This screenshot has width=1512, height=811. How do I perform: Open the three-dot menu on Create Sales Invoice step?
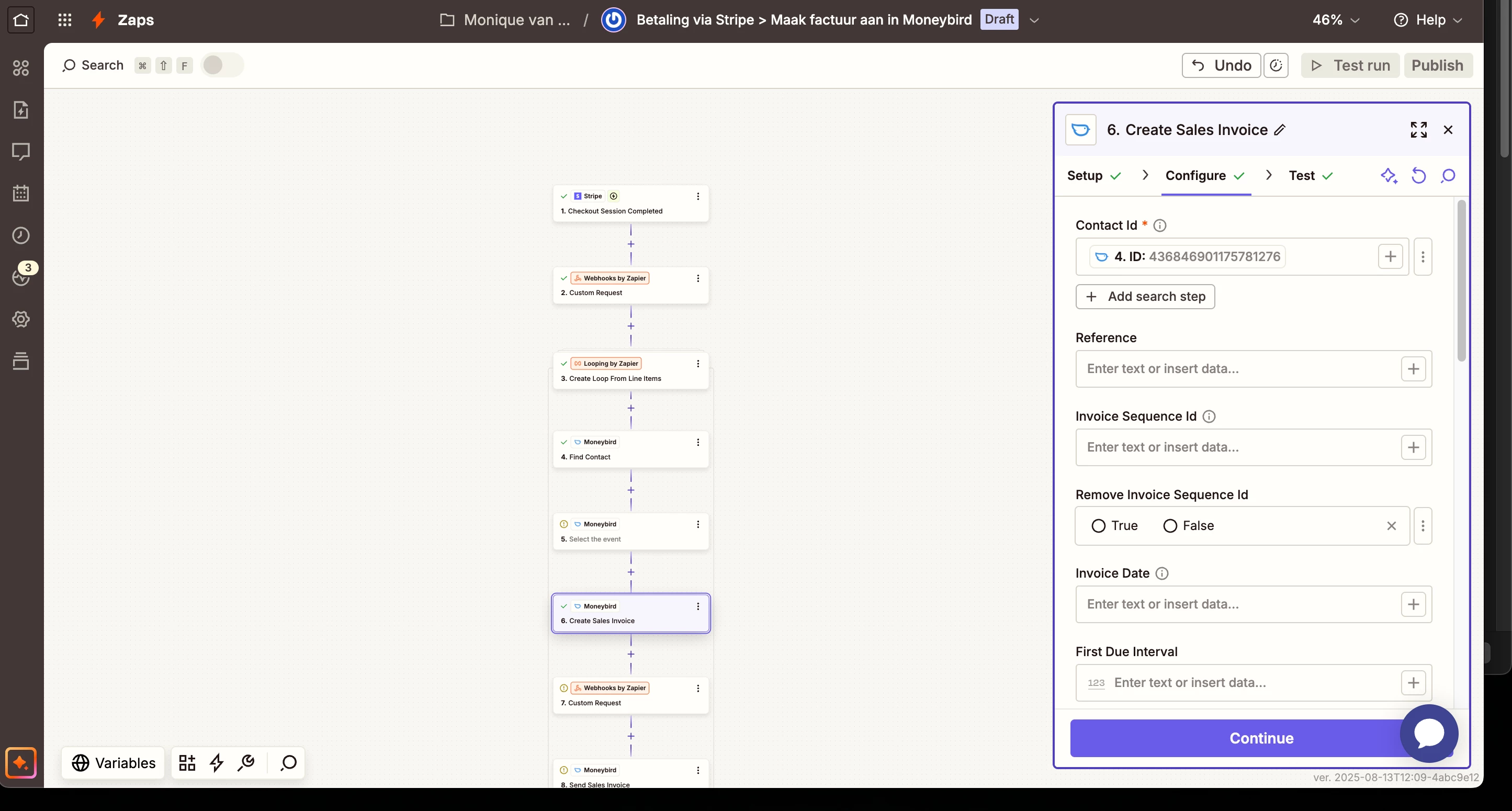698,607
